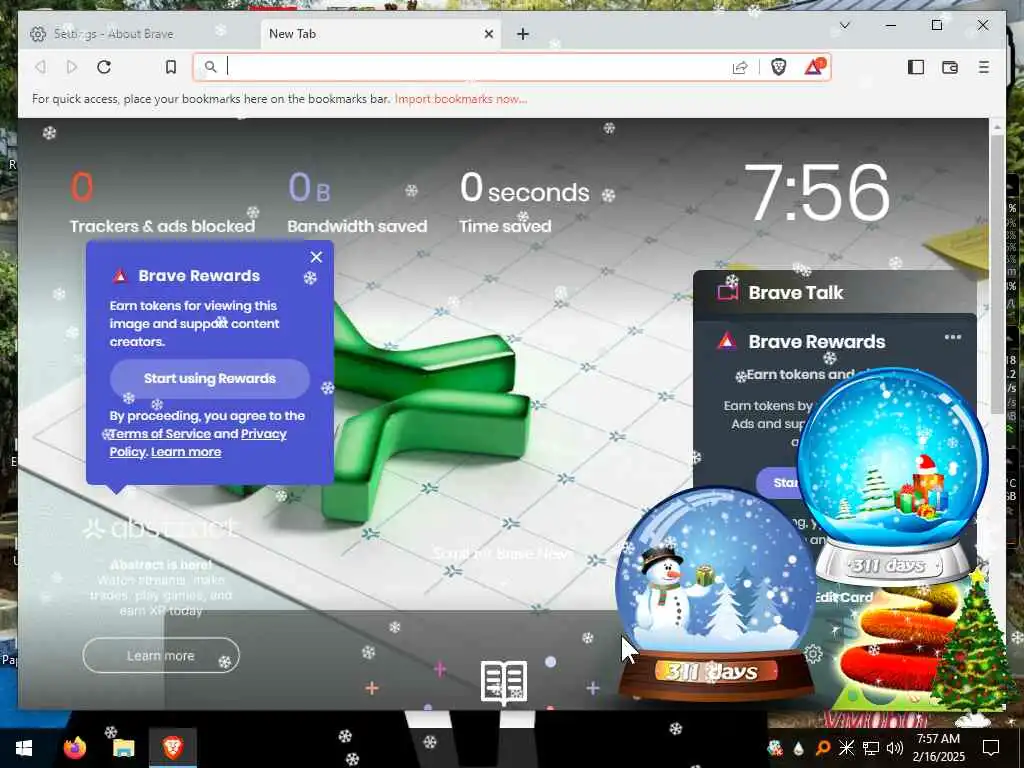This screenshot has width=1024, height=768.
Task: Open new tab customize gear icon
Action: pos(813,654)
